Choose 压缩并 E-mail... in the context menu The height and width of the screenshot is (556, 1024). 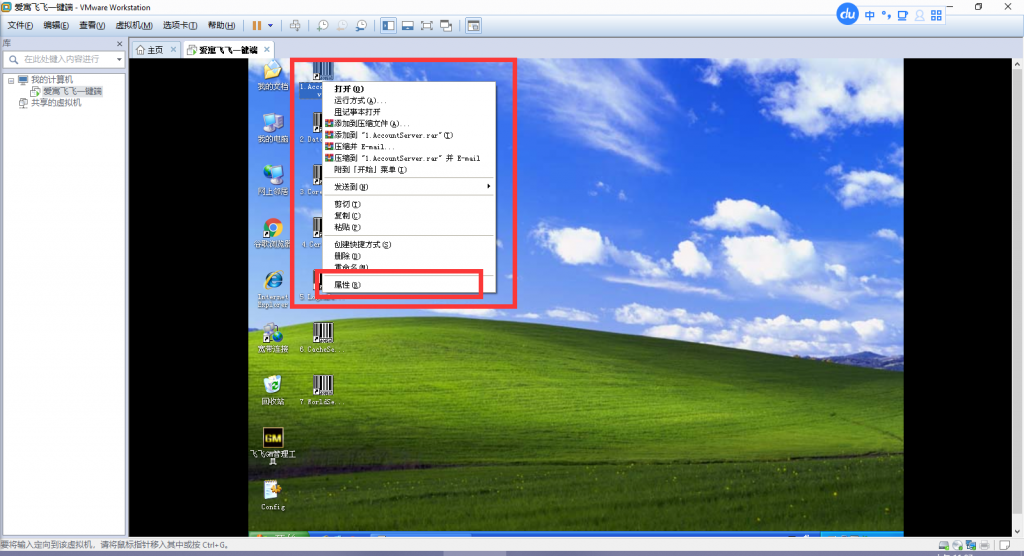point(364,146)
